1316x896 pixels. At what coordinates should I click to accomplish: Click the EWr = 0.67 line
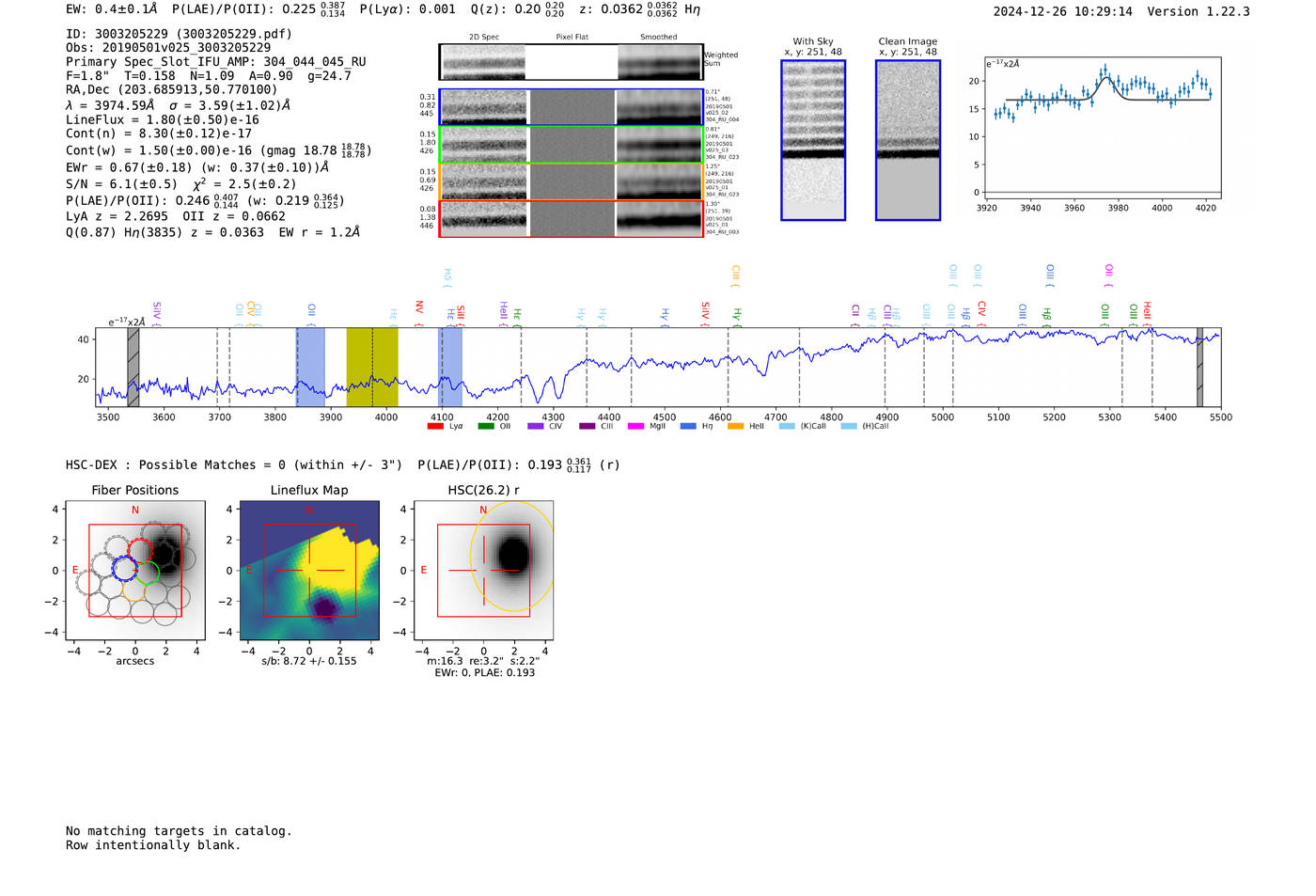click(197, 167)
